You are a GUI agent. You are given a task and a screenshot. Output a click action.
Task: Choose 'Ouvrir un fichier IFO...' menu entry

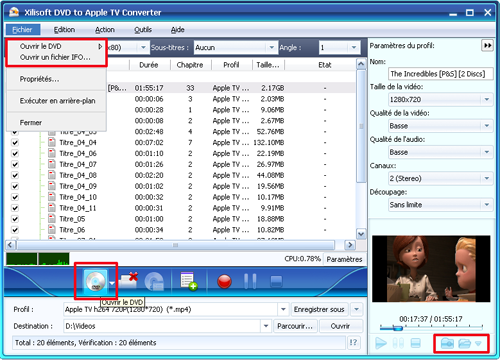point(55,57)
